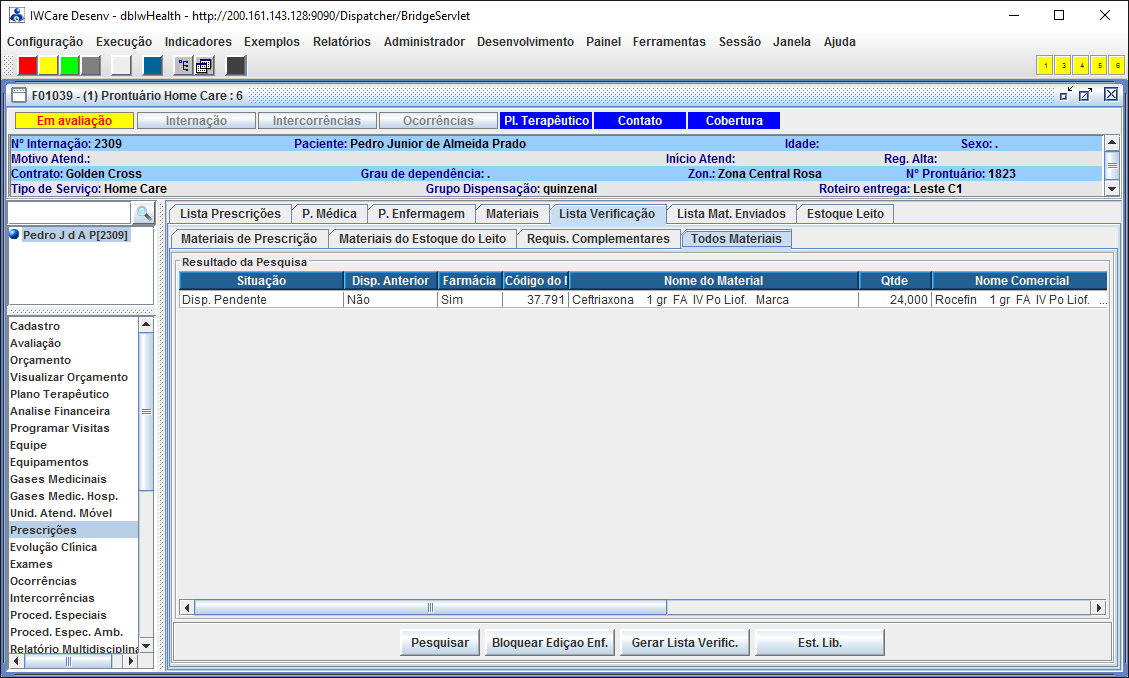Open the Ferramentas menu
The image size is (1129, 678).
click(669, 42)
